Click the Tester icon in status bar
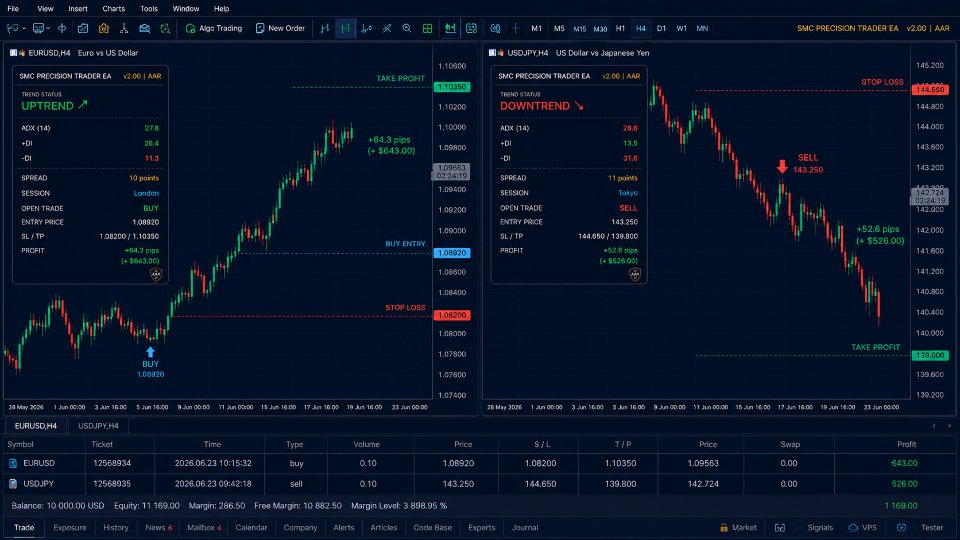Image resolution: width=960 pixels, height=540 pixels. click(901, 527)
